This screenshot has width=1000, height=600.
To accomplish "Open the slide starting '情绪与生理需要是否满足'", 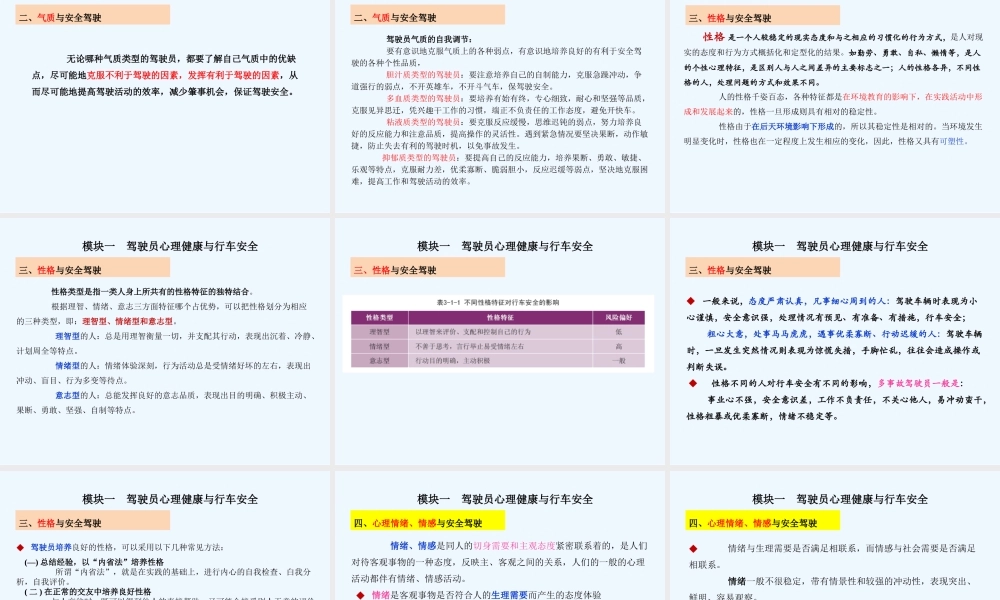I will (835, 536).
